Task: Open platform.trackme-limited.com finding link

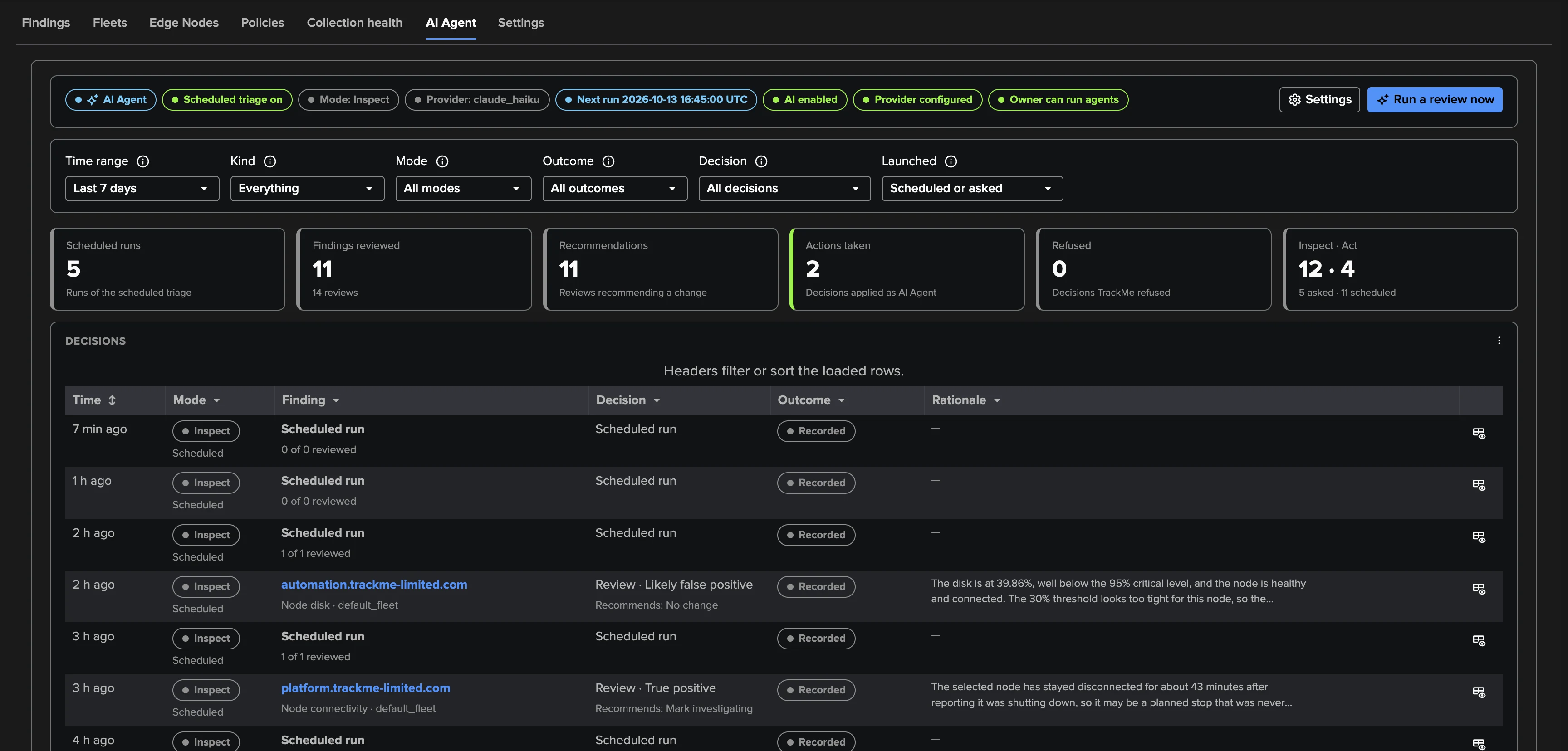Action: tap(365, 688)
